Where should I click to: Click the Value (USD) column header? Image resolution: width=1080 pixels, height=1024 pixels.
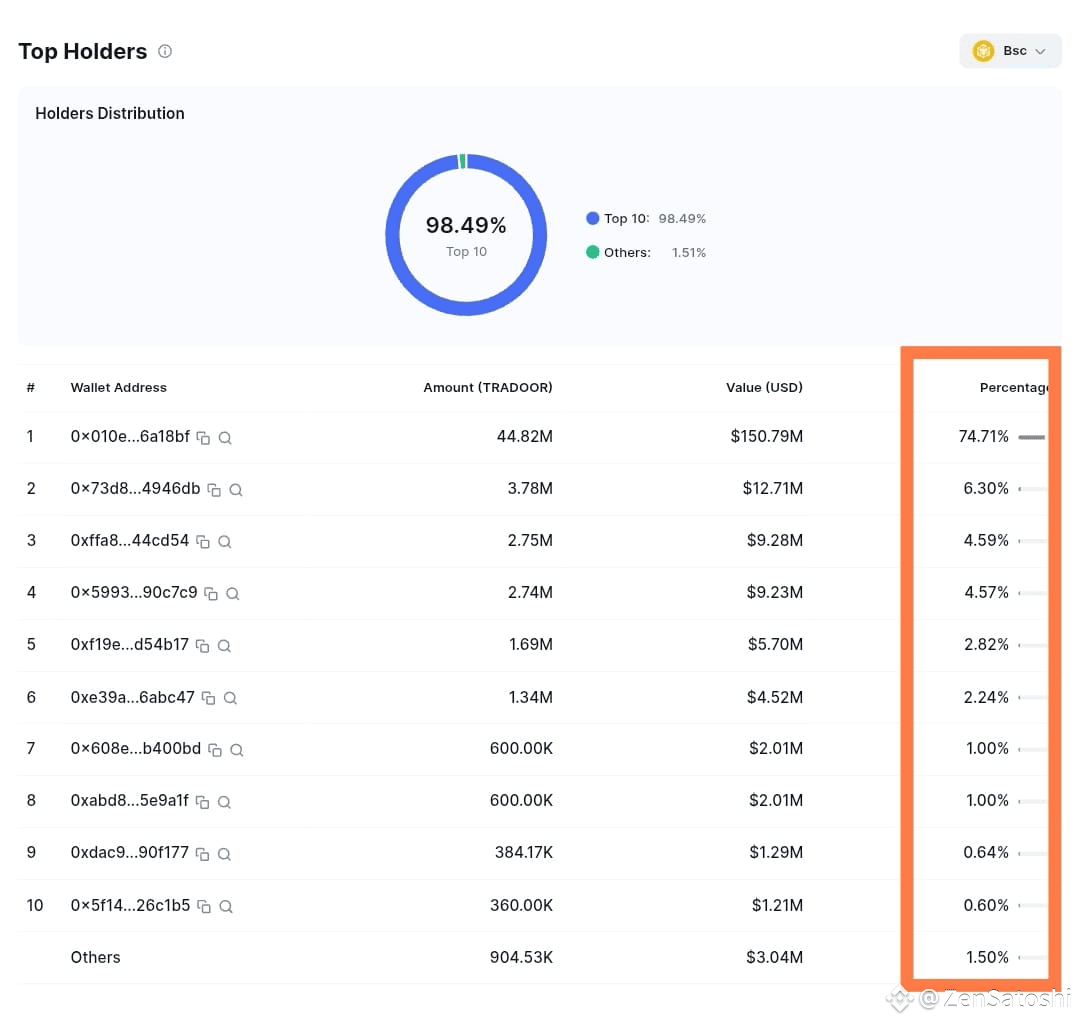[765, 388]
